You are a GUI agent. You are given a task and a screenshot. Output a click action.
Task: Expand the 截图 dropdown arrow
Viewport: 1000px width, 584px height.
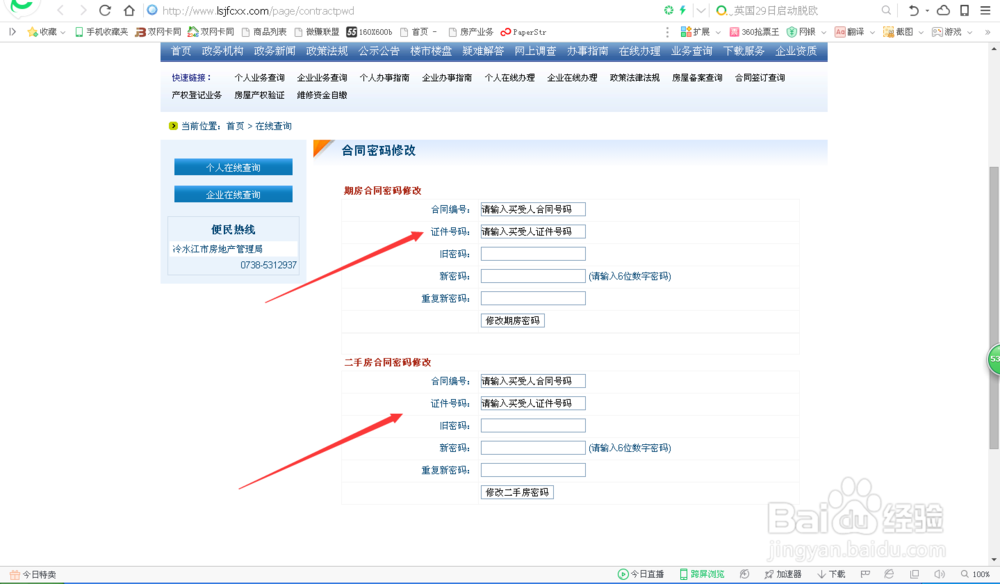[921, 33]
